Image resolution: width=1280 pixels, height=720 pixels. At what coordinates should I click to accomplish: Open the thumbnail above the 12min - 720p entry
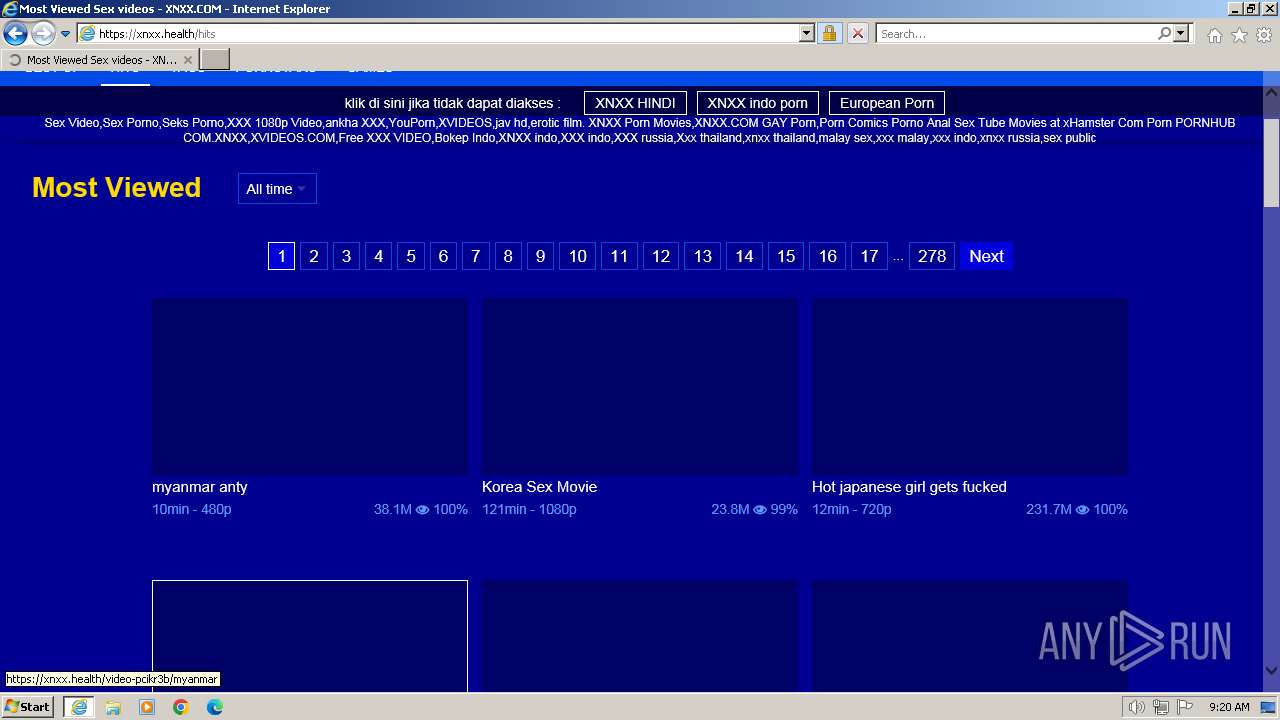click(970, 386)
